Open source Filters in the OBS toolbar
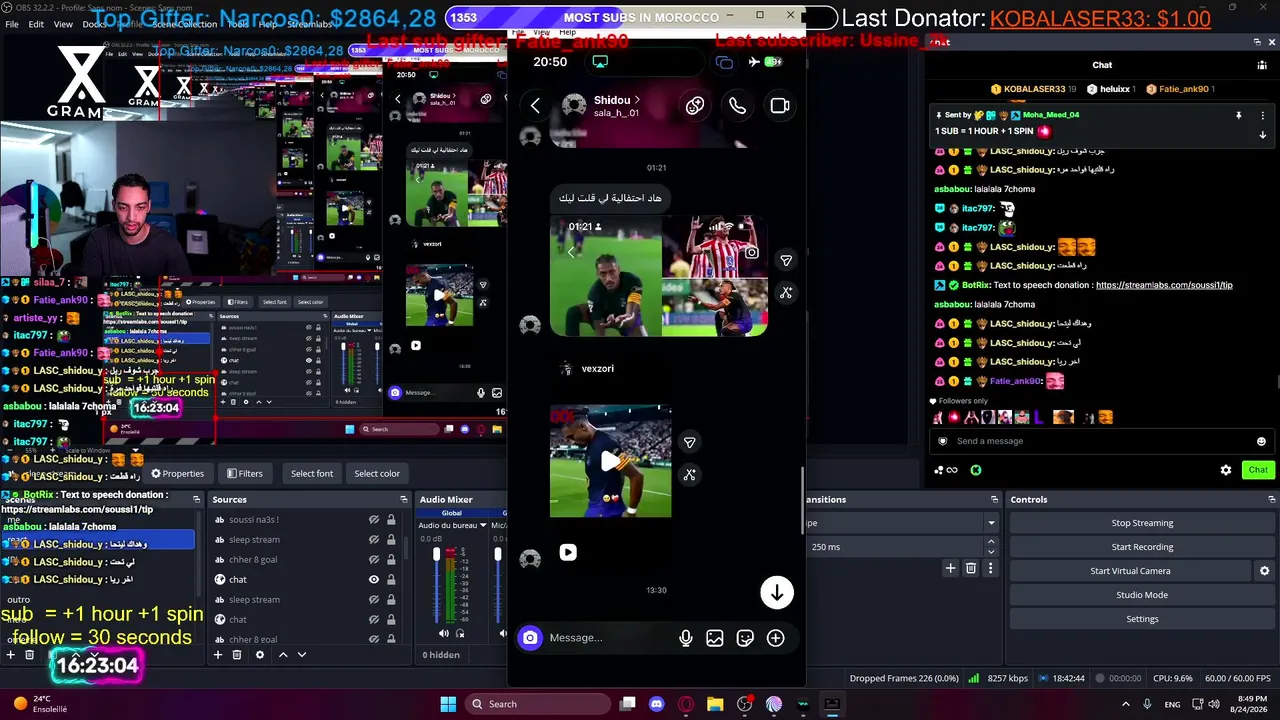Screen dimensions: 1280x720 pyautogui.click(x=245, y=474)
